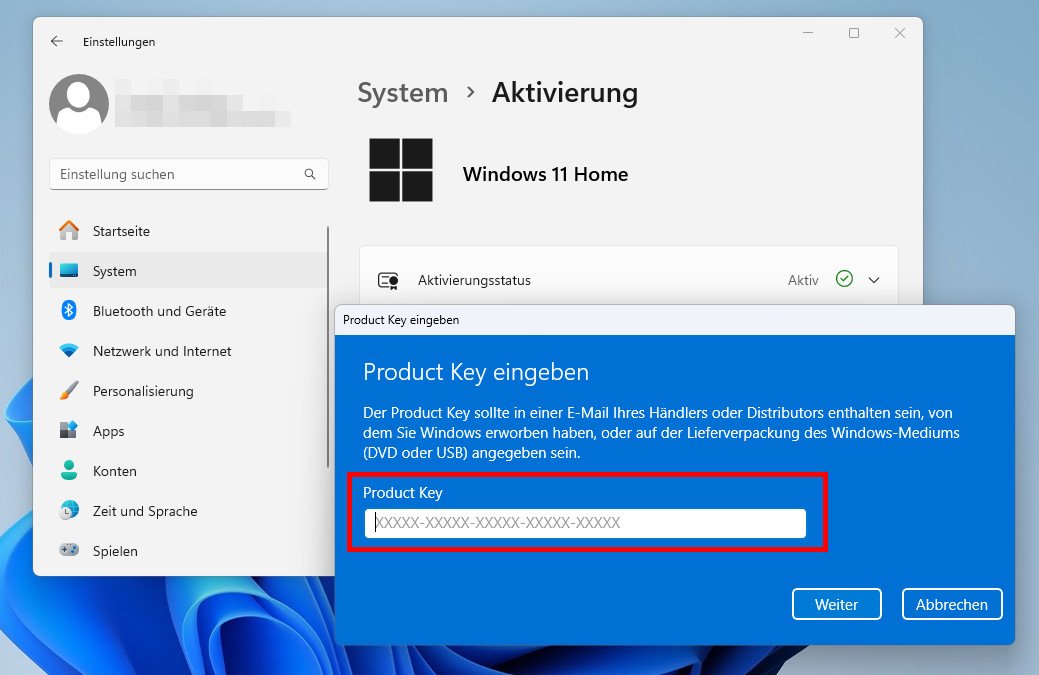This screenshot has height=675, width=1039.
Task: Click the search magnifier in Einstellung suchen
Action: pos(313,173)
